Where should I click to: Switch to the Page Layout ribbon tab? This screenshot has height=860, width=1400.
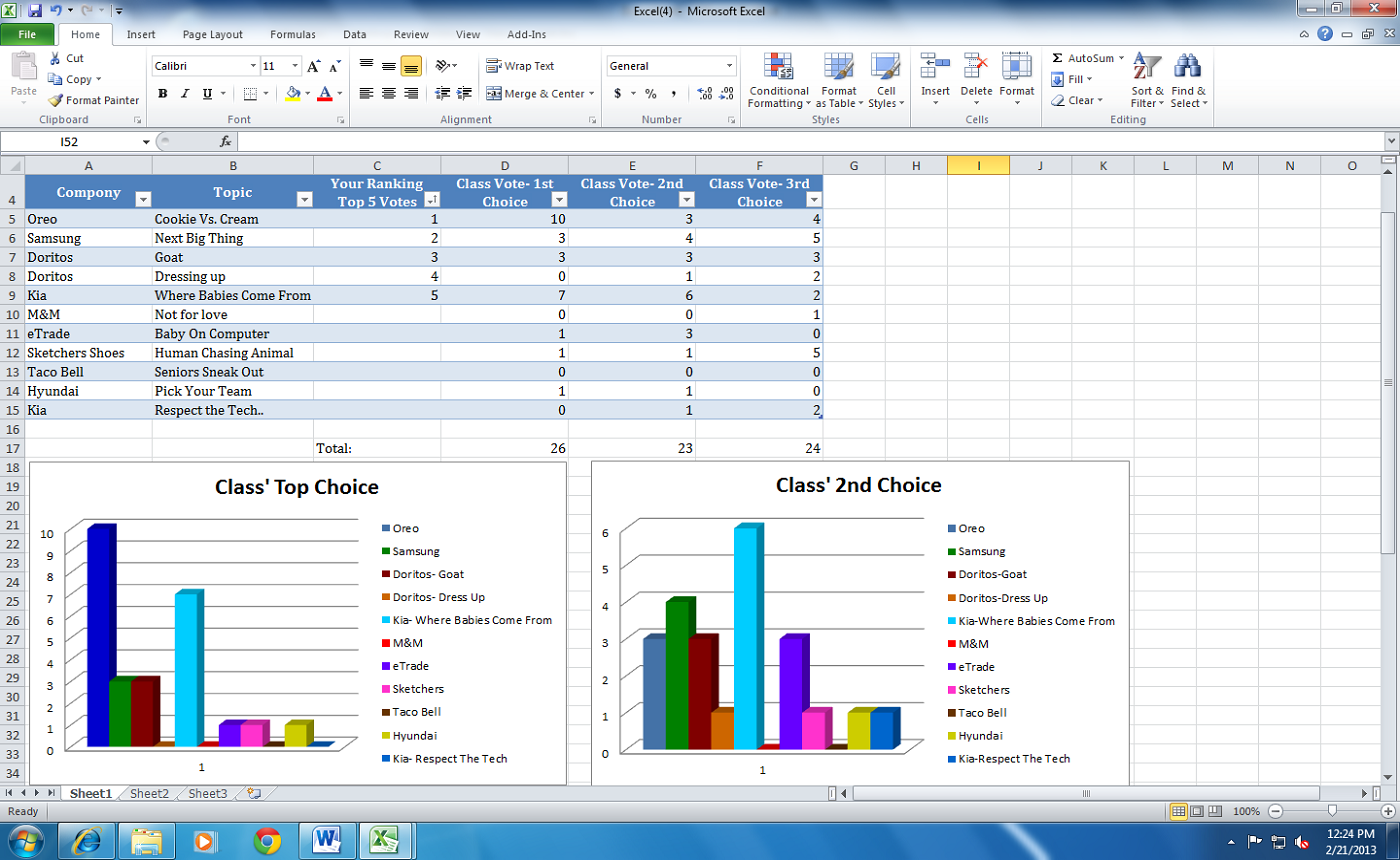pos(212,33)
